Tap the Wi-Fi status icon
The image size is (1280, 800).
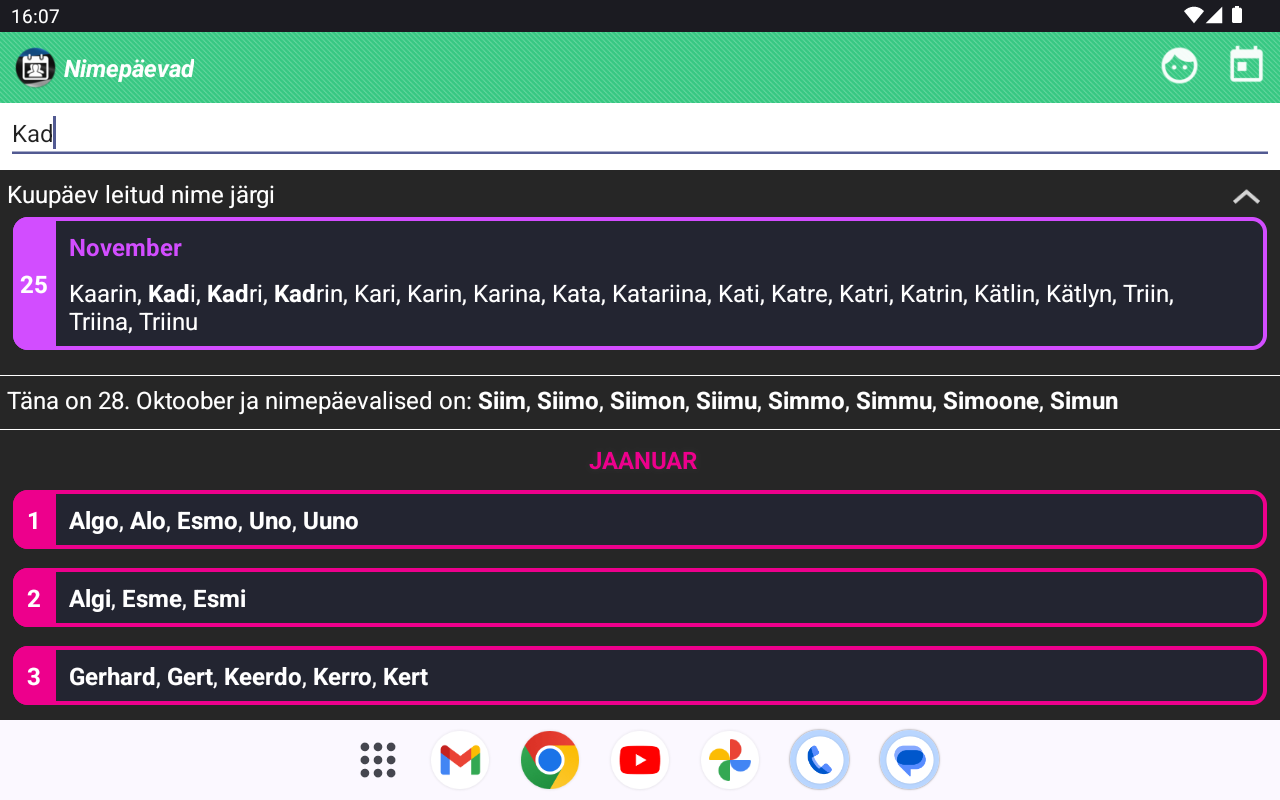click(1193, 15)
